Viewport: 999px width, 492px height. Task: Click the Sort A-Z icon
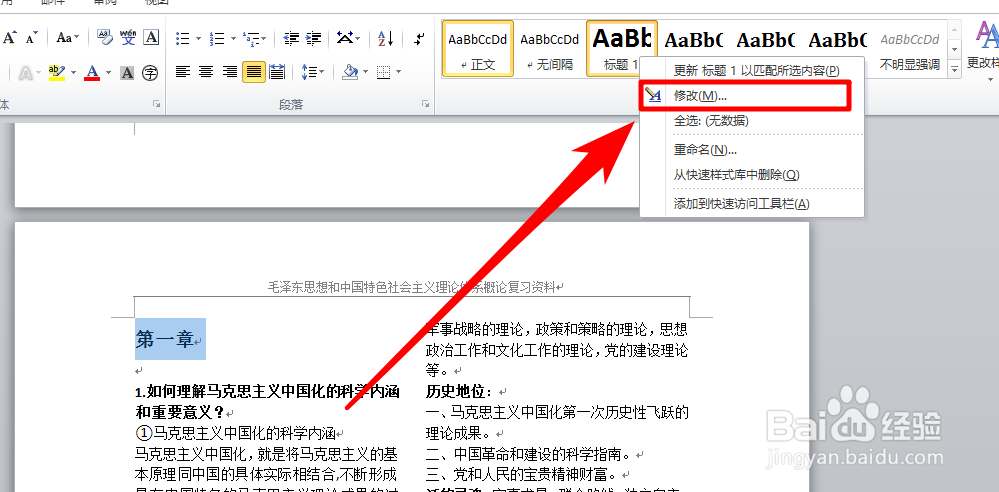(x=385, y=39)
